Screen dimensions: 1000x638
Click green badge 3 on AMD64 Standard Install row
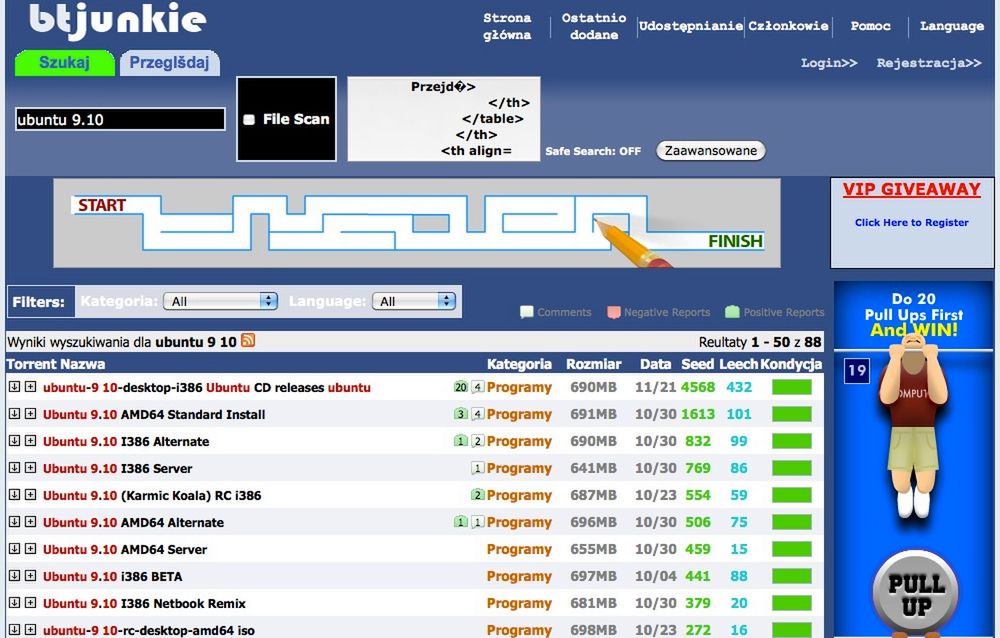pyautogui.click(x=460, y=414)
